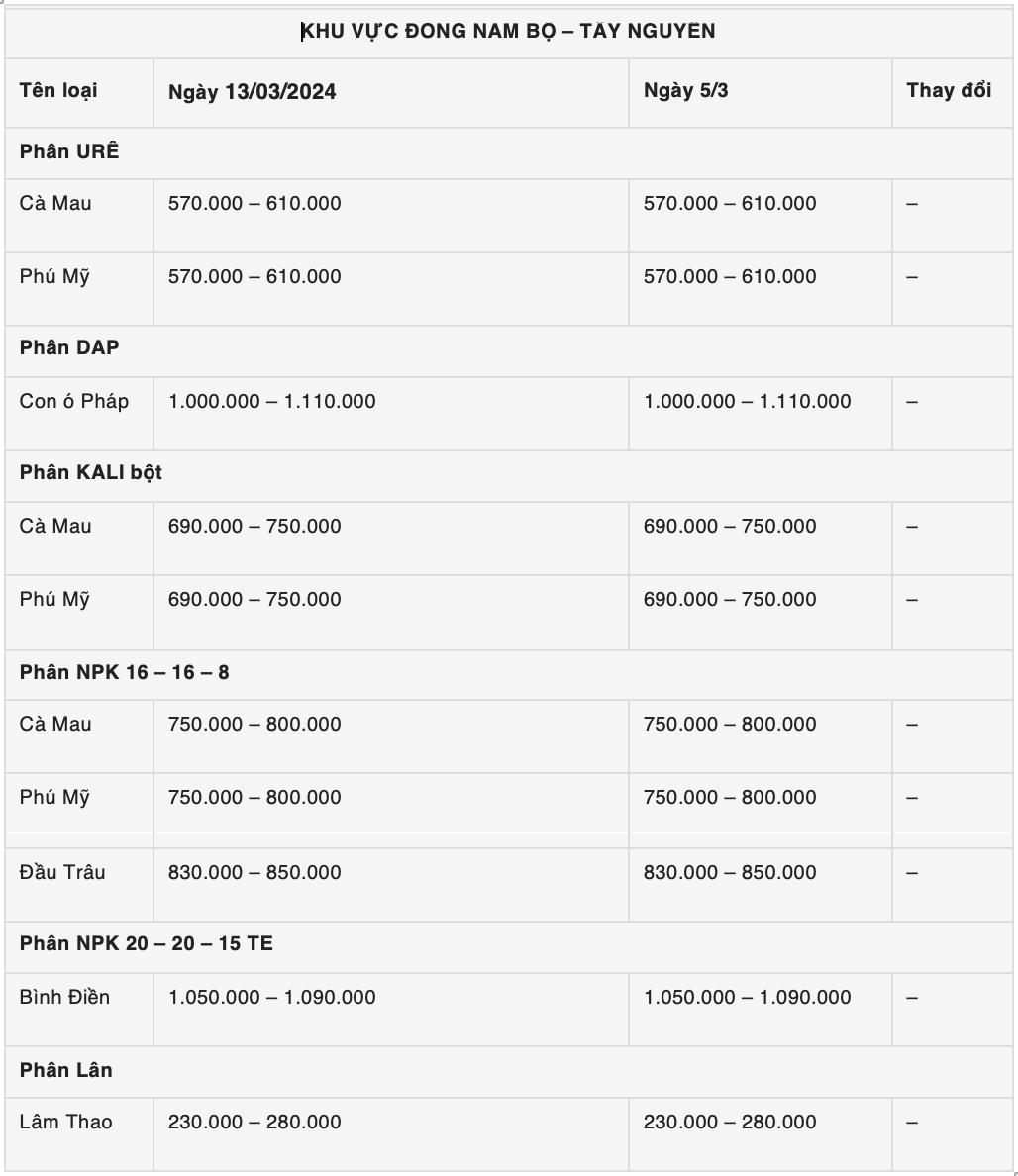
Task: Click Bình Điền's 5/3 price cell
Action: 747,997
